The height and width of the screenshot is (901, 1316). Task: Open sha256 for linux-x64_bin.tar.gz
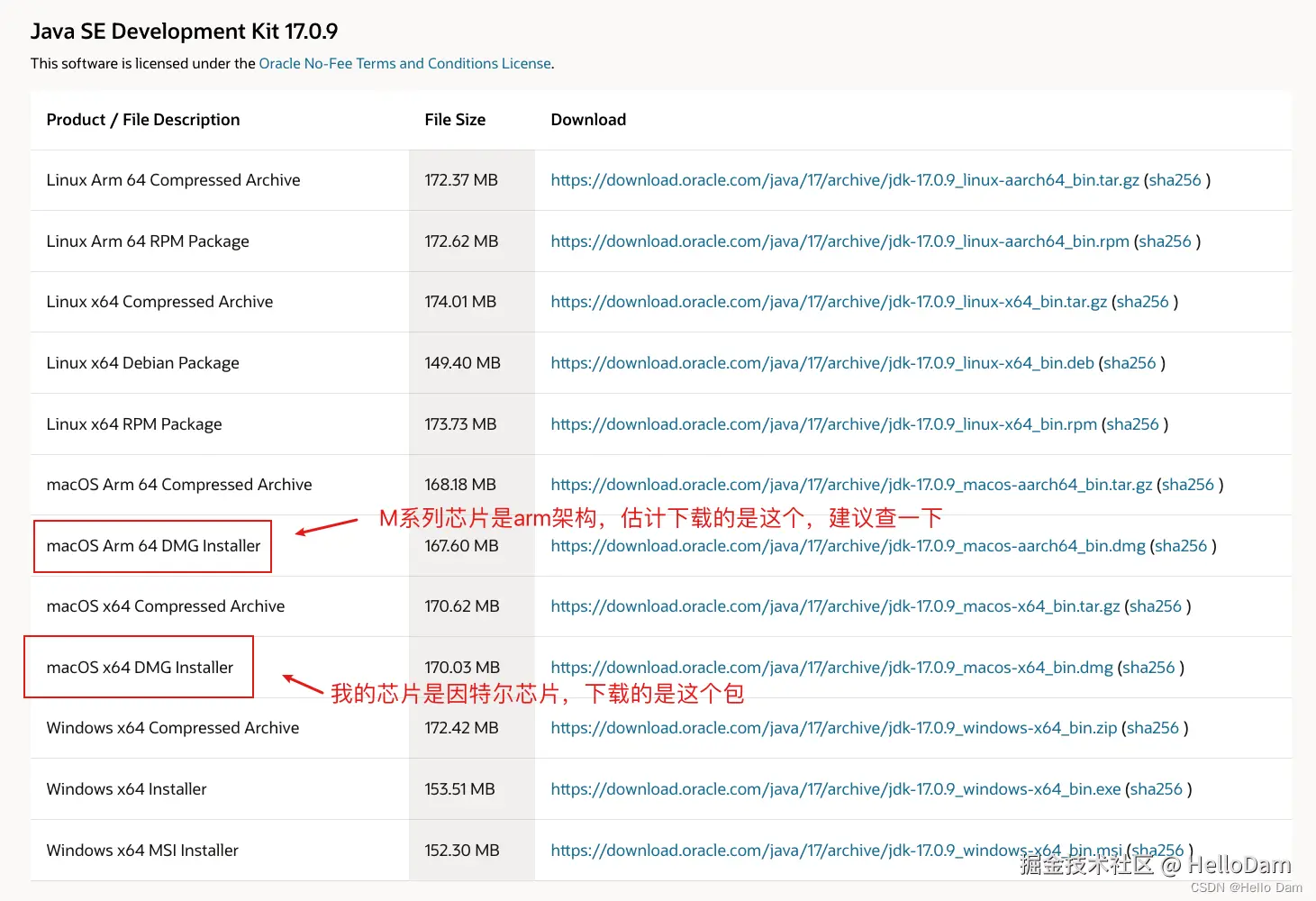tap(1142, 302)
